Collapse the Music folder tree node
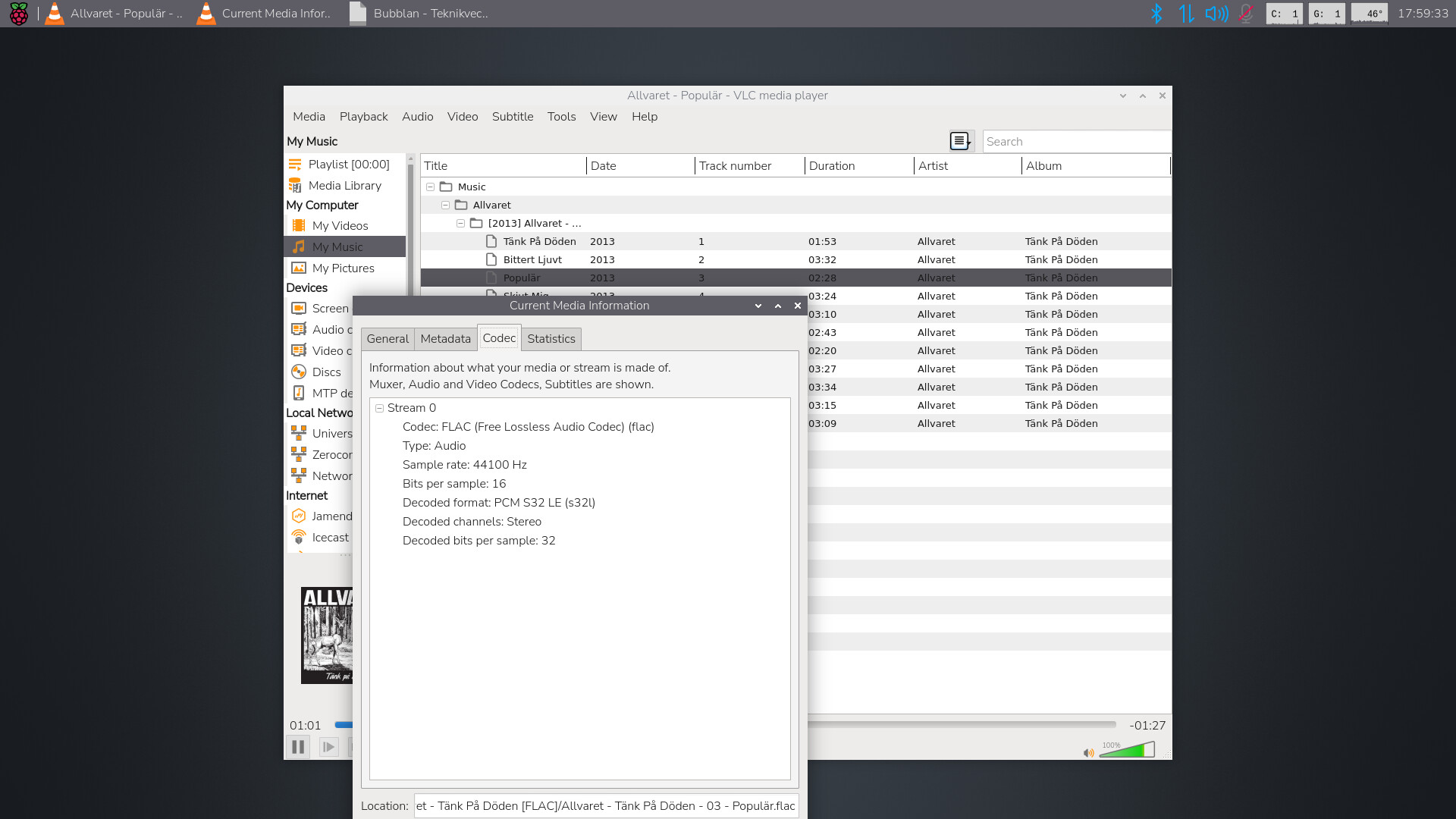The image size is (1456, 819). coord(430,187)
